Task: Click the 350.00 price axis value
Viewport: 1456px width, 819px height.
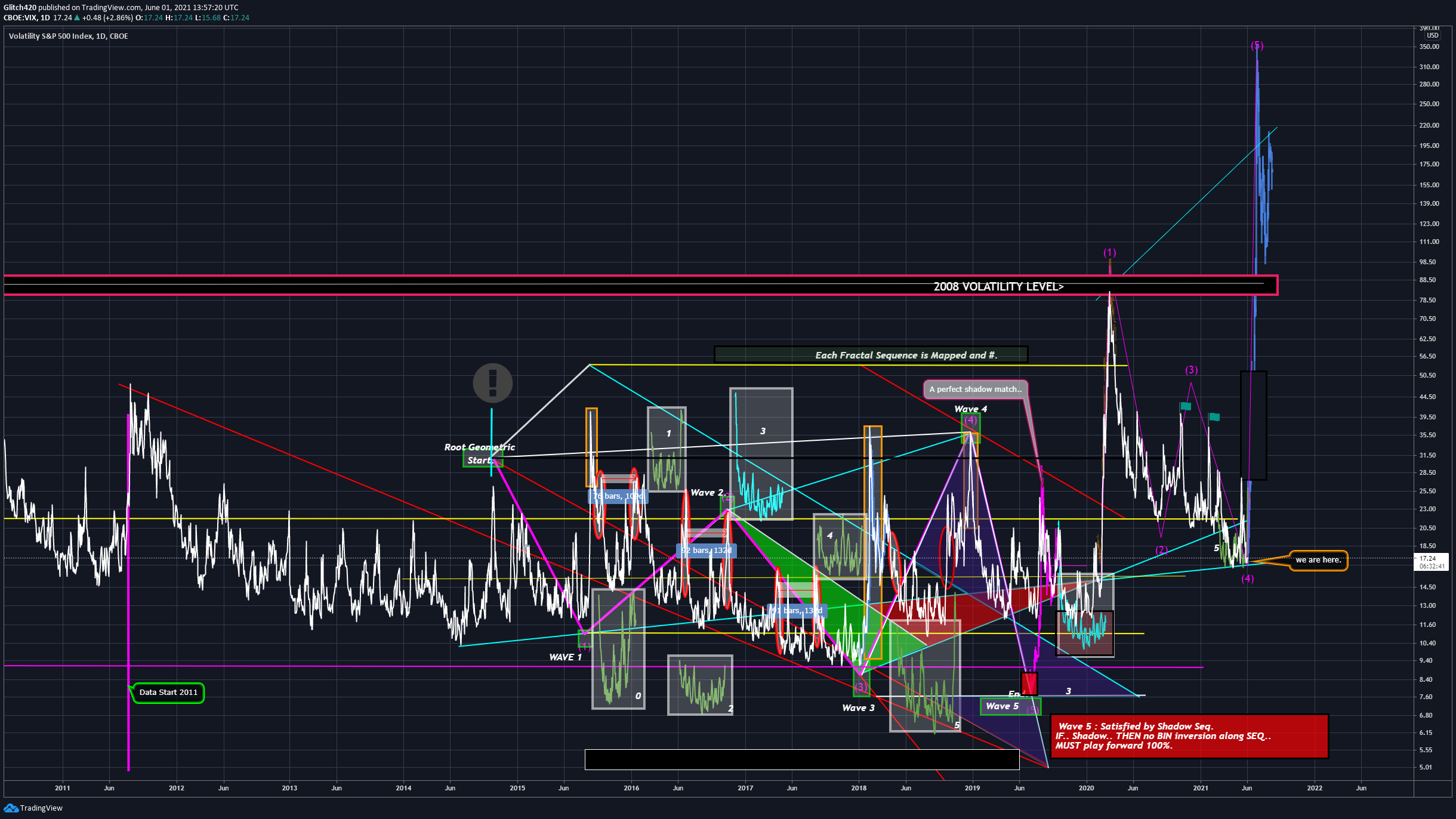Action: [1429, 47]
